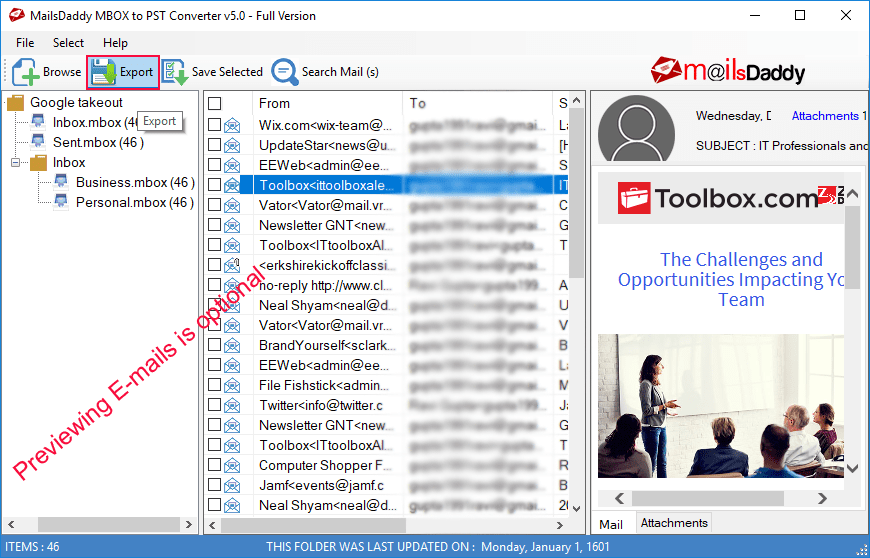This screenshot has width=870, height=558.
Task: Click the meeting photo in email preview
Action: [721, 405]
